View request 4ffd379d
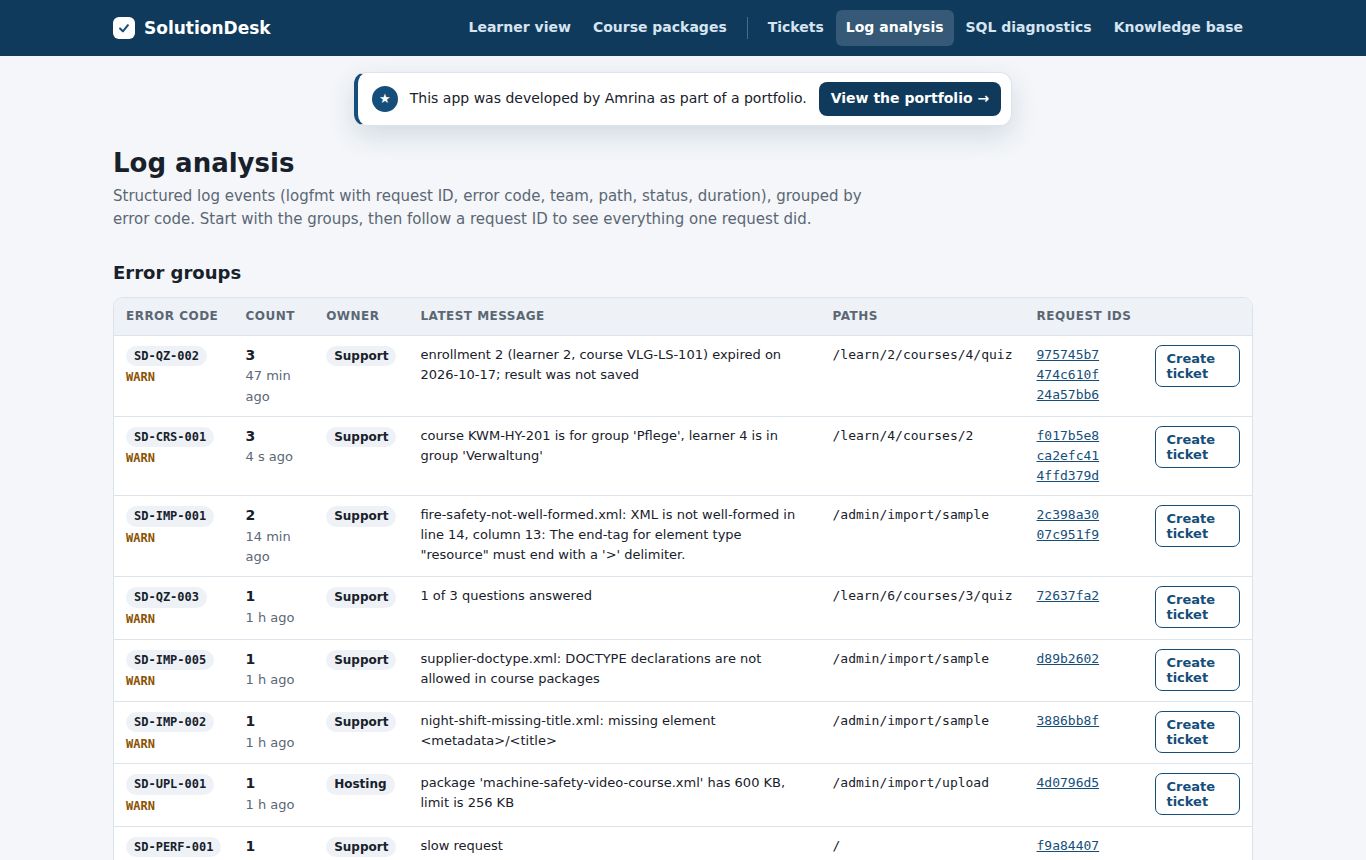 pyautogui.click(x=1068, y=476)
